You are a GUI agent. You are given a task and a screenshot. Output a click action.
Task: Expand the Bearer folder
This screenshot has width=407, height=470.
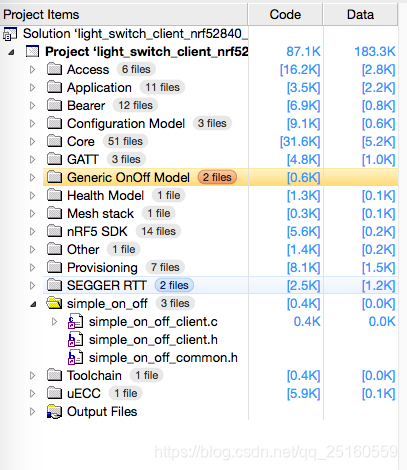32,105
